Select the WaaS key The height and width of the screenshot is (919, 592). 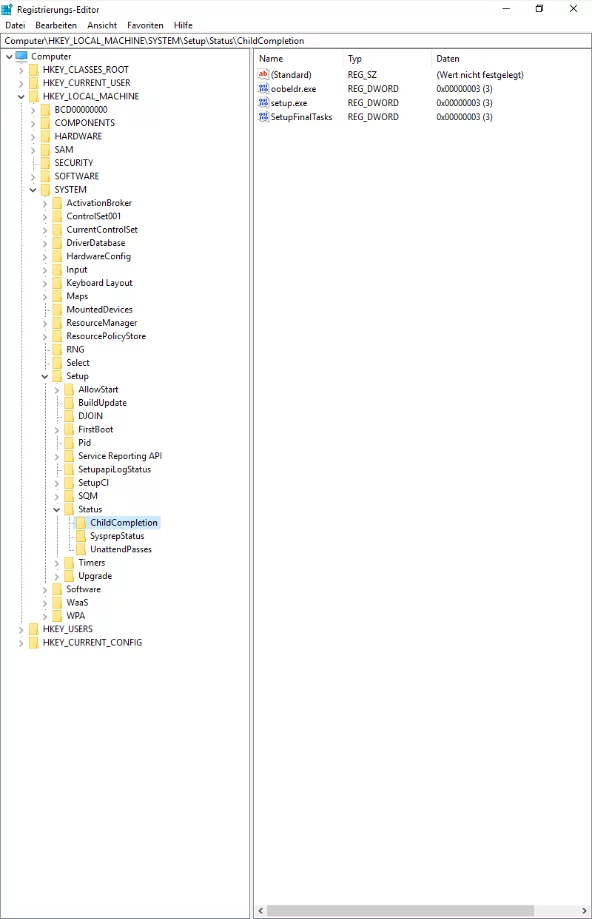(77, 603)
